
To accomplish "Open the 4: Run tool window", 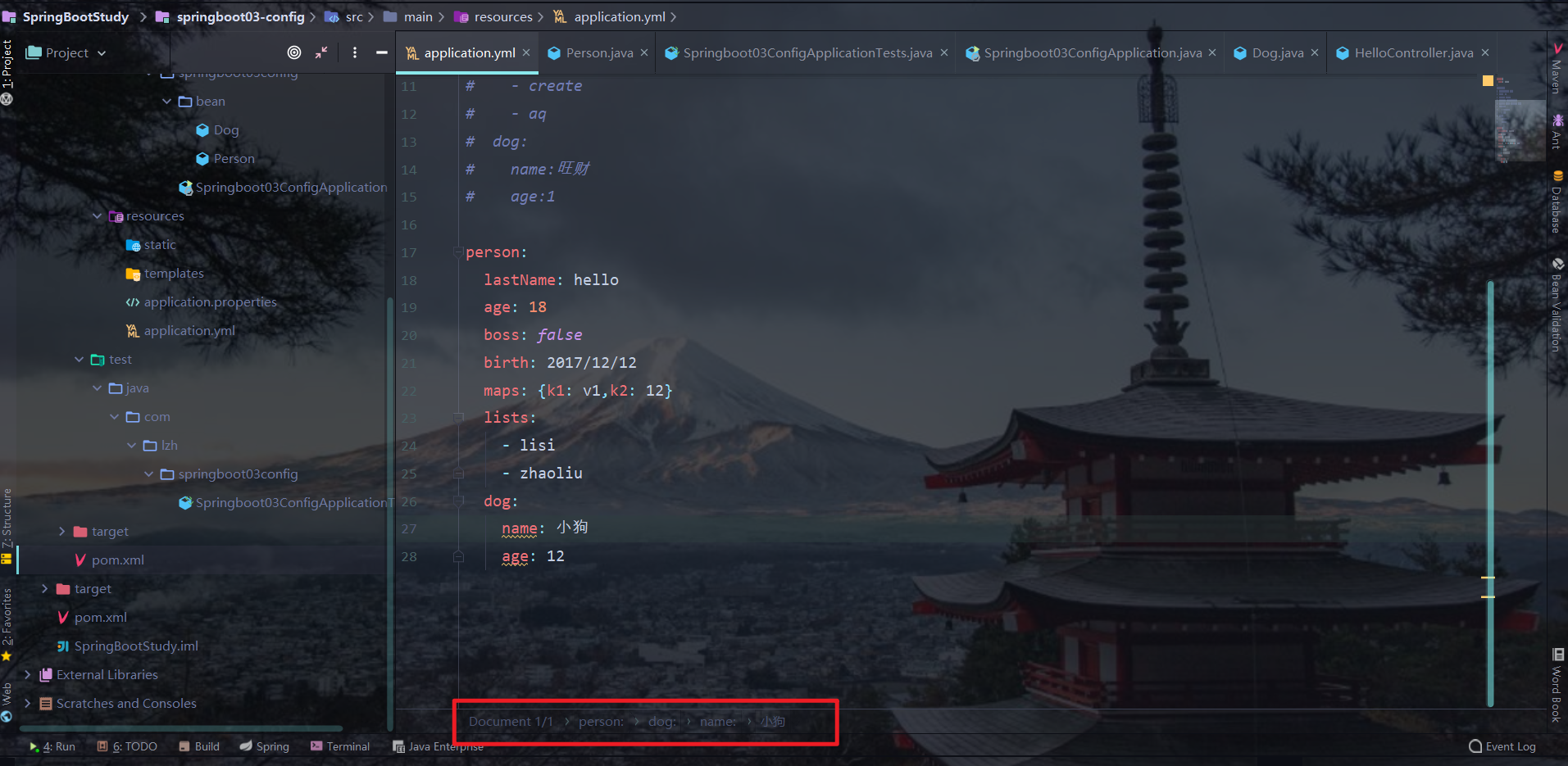I will click(52, 746).
